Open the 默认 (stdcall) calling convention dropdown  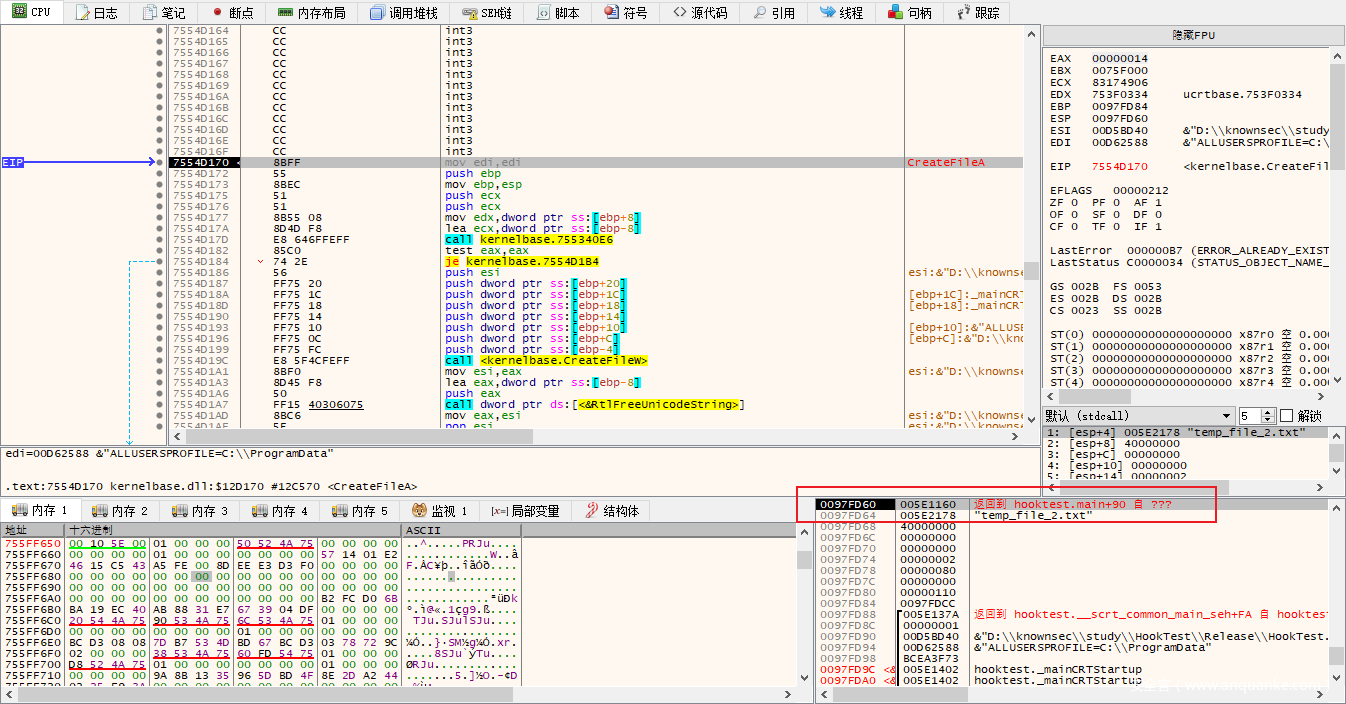click(x=1139, y=416)
